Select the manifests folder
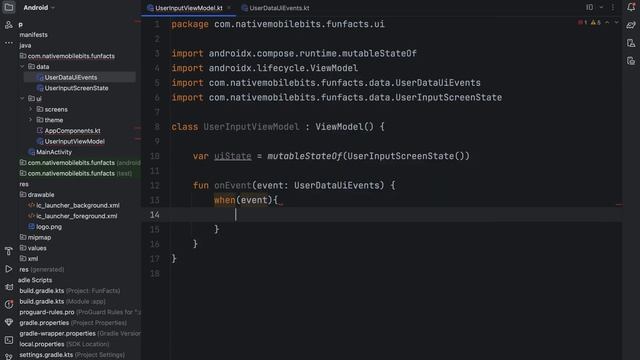 click(x=33, y=35)
